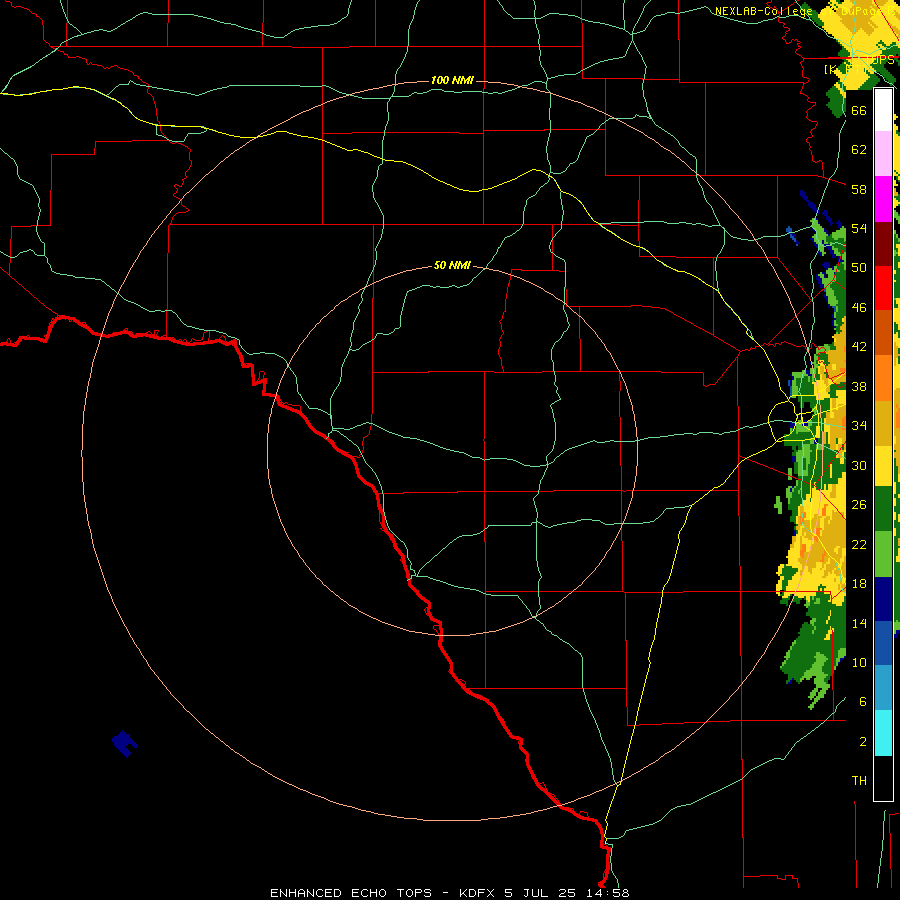Click the "50" scale label

tap(859, 268)
